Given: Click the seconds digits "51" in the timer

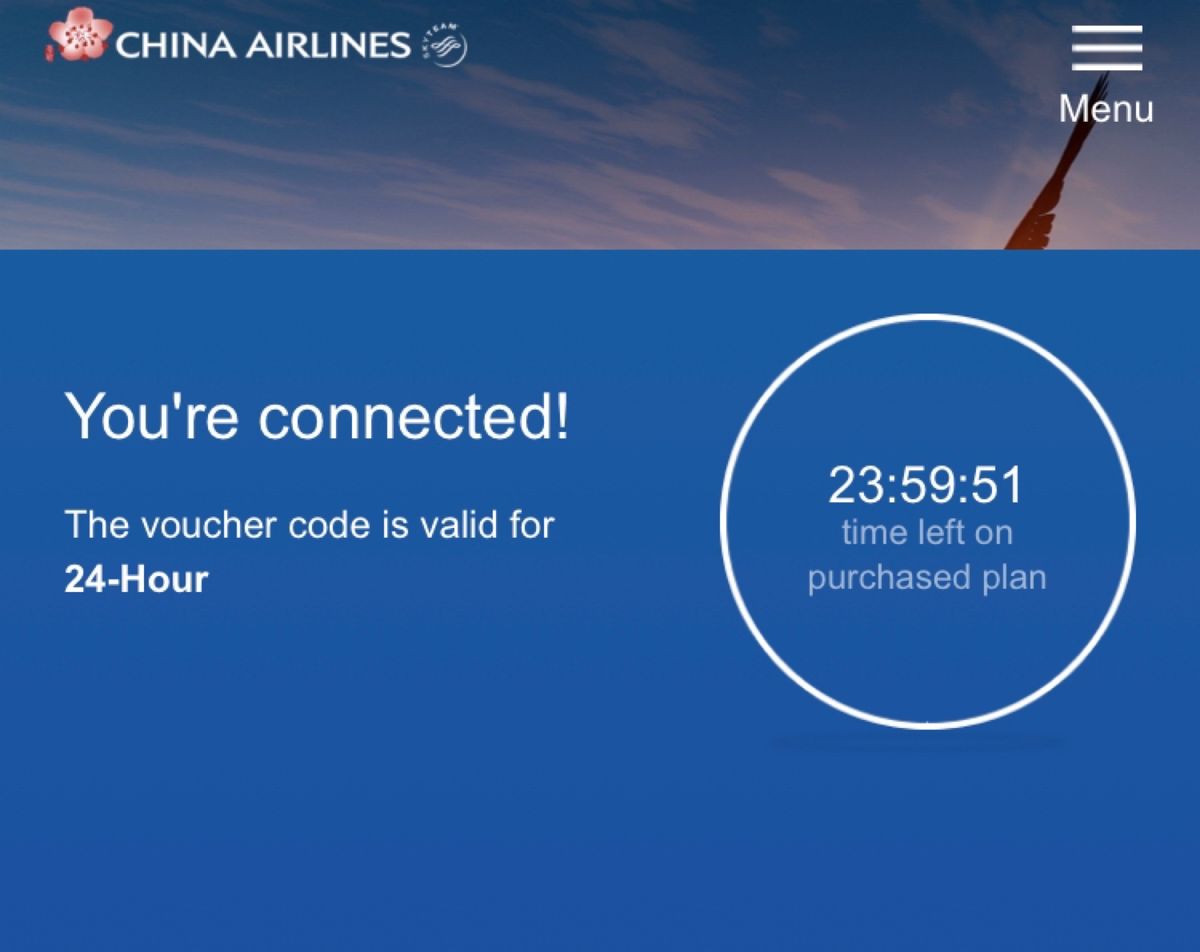Looking at the screenshot, I should 998,486.
